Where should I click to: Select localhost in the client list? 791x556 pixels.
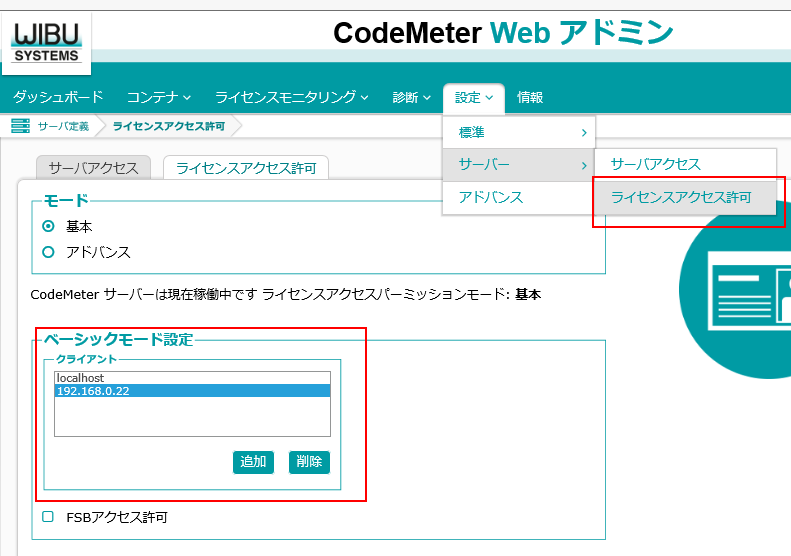click(x=192, y=378)
